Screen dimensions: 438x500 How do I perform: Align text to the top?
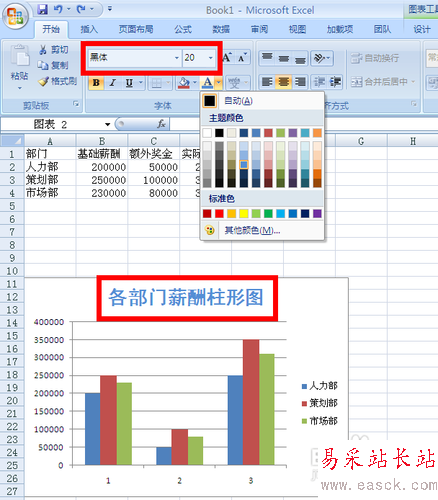pos(267,58)
